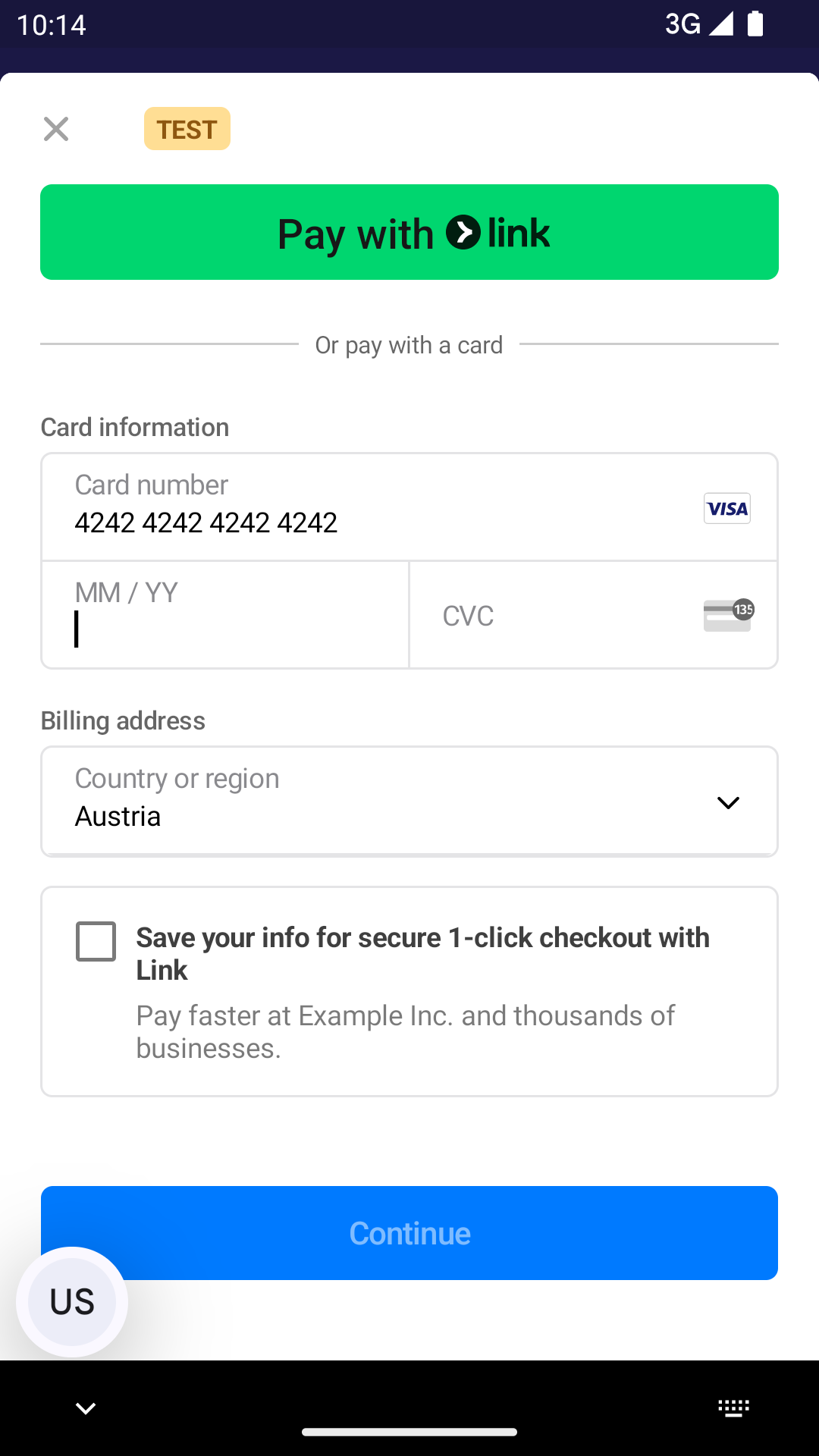Tap the home gesture bar

coord(409,1432)
